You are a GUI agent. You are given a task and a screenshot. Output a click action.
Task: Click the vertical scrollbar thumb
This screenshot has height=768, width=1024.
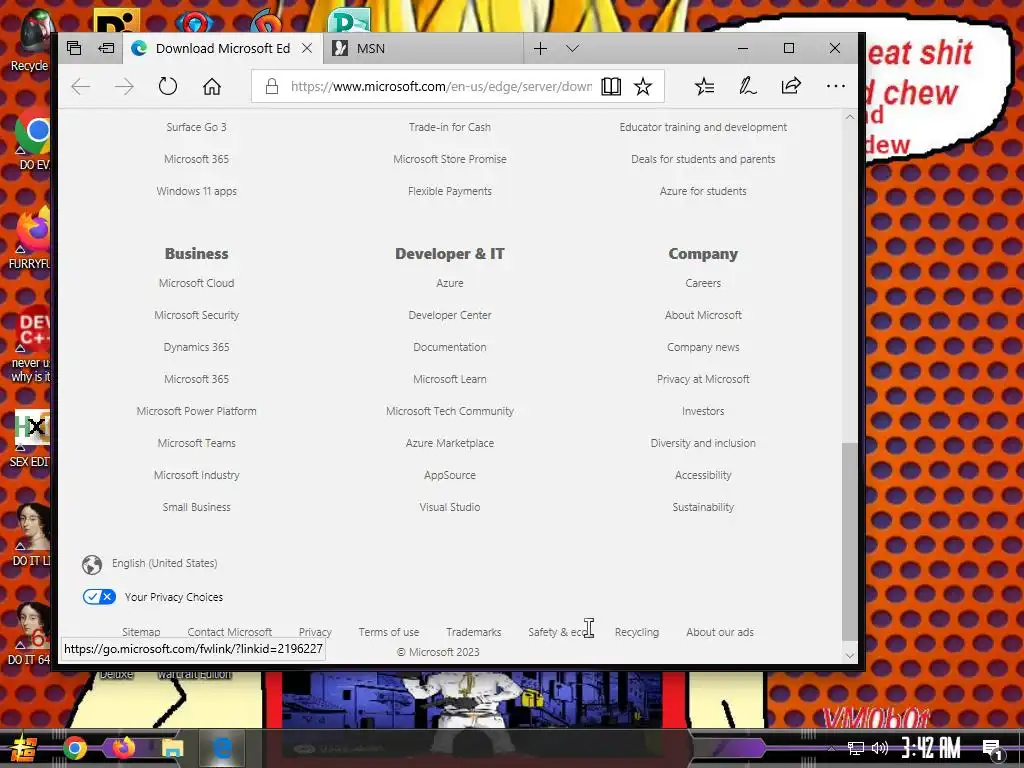(850, 541)
